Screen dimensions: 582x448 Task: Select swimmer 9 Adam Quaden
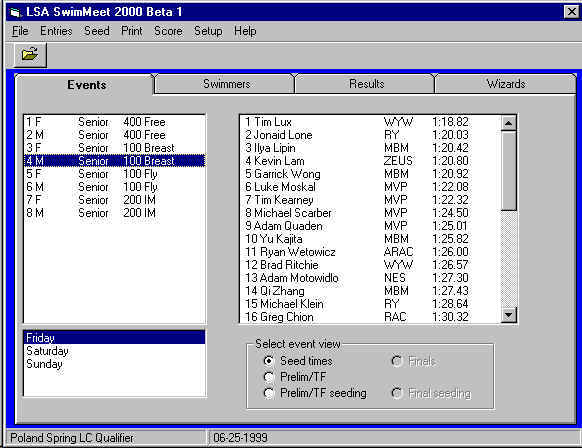(x=370, y=226)
